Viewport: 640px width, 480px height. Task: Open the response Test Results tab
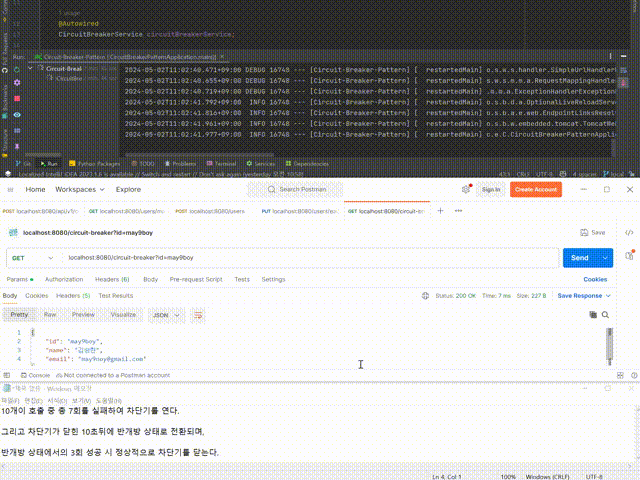[116, 296]
